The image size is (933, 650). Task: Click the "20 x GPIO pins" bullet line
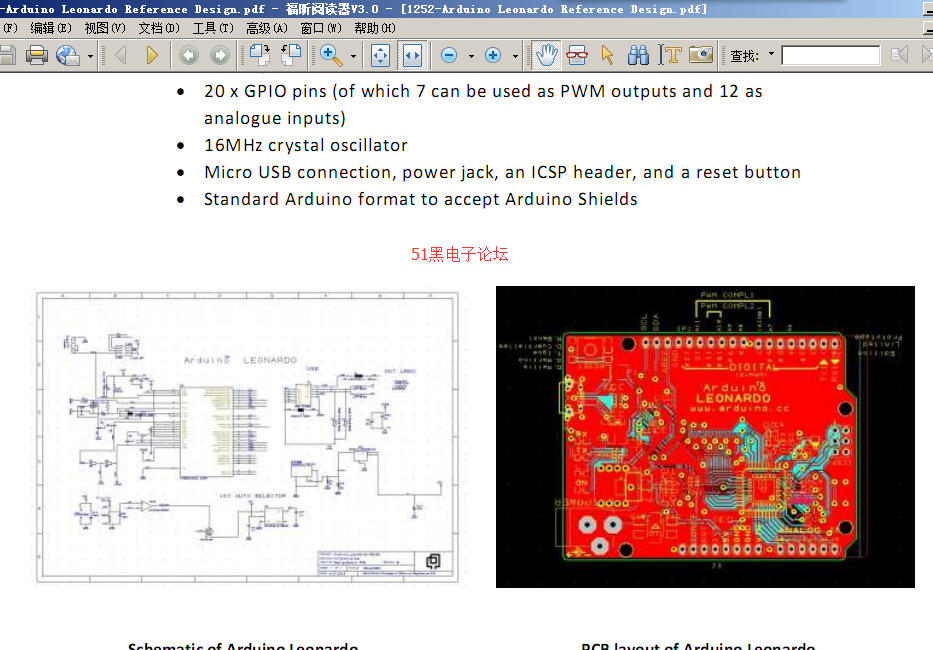[483, 92]
